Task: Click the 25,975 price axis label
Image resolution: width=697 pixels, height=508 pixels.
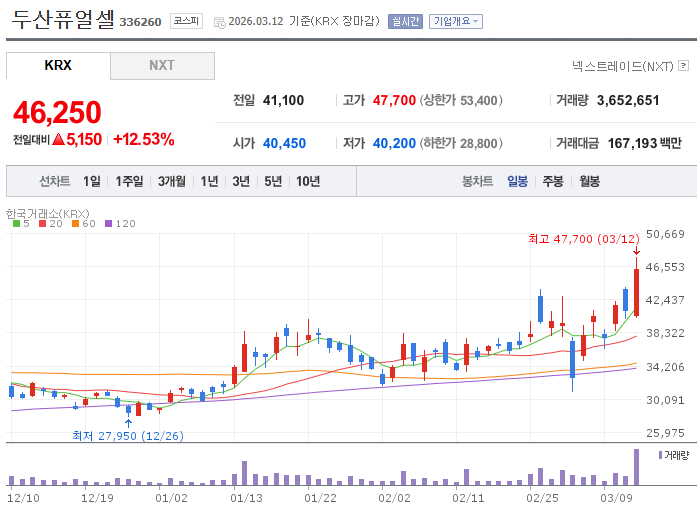Action: coord(665,433)
